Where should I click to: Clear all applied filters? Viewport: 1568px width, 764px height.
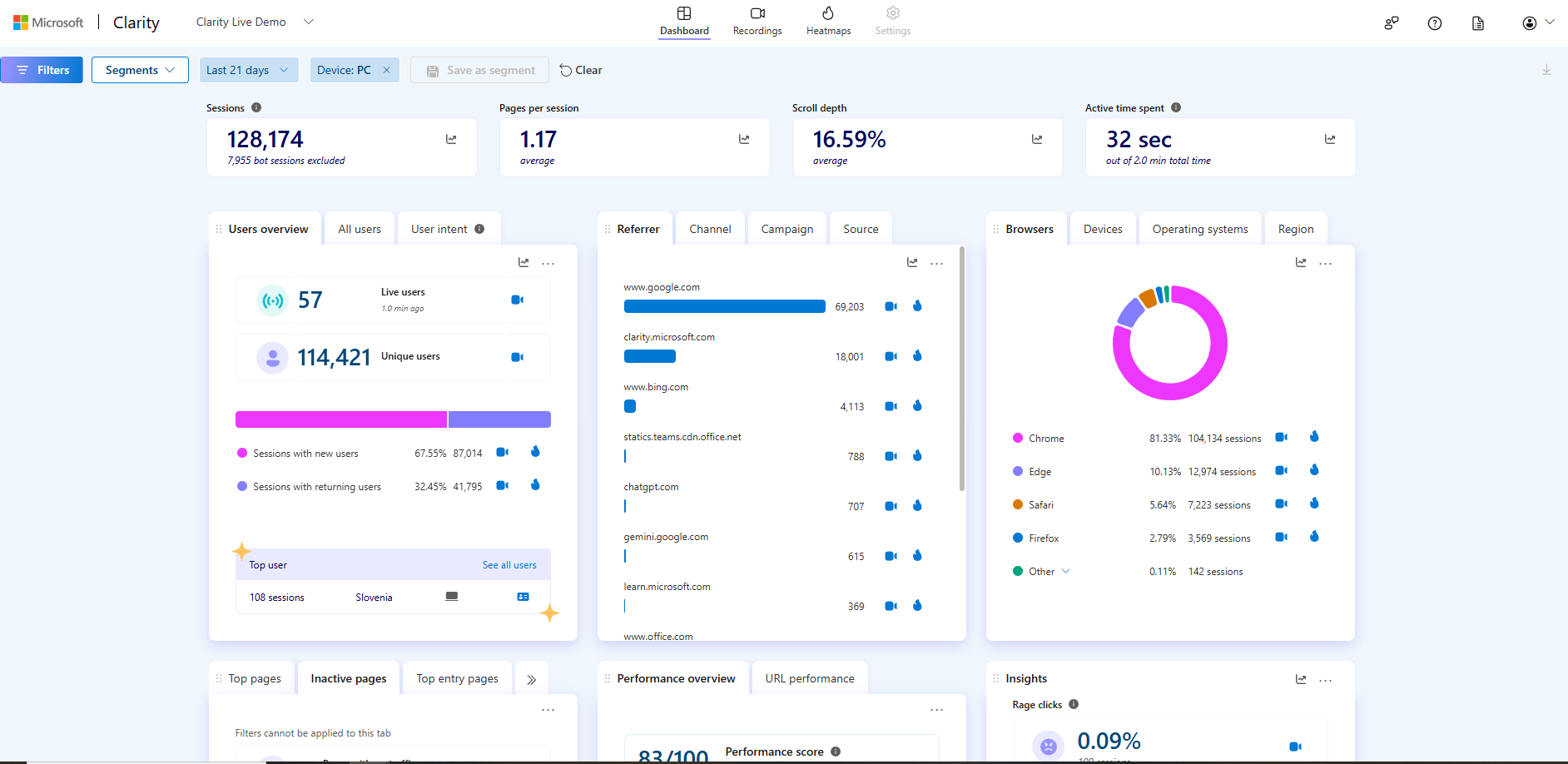tap(581, 70)
